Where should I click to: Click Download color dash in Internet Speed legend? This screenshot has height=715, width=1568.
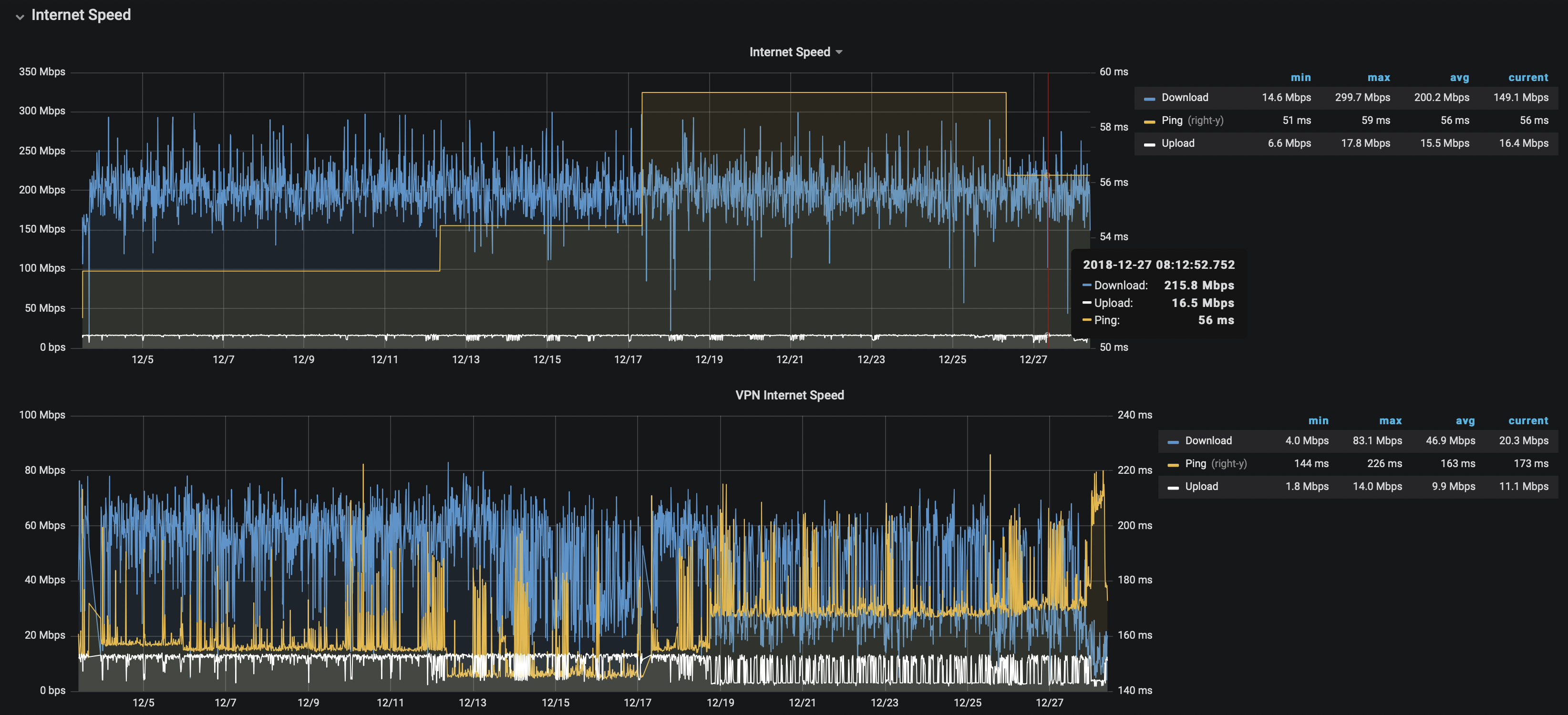pyautogui.click(x=1149, y=99)
